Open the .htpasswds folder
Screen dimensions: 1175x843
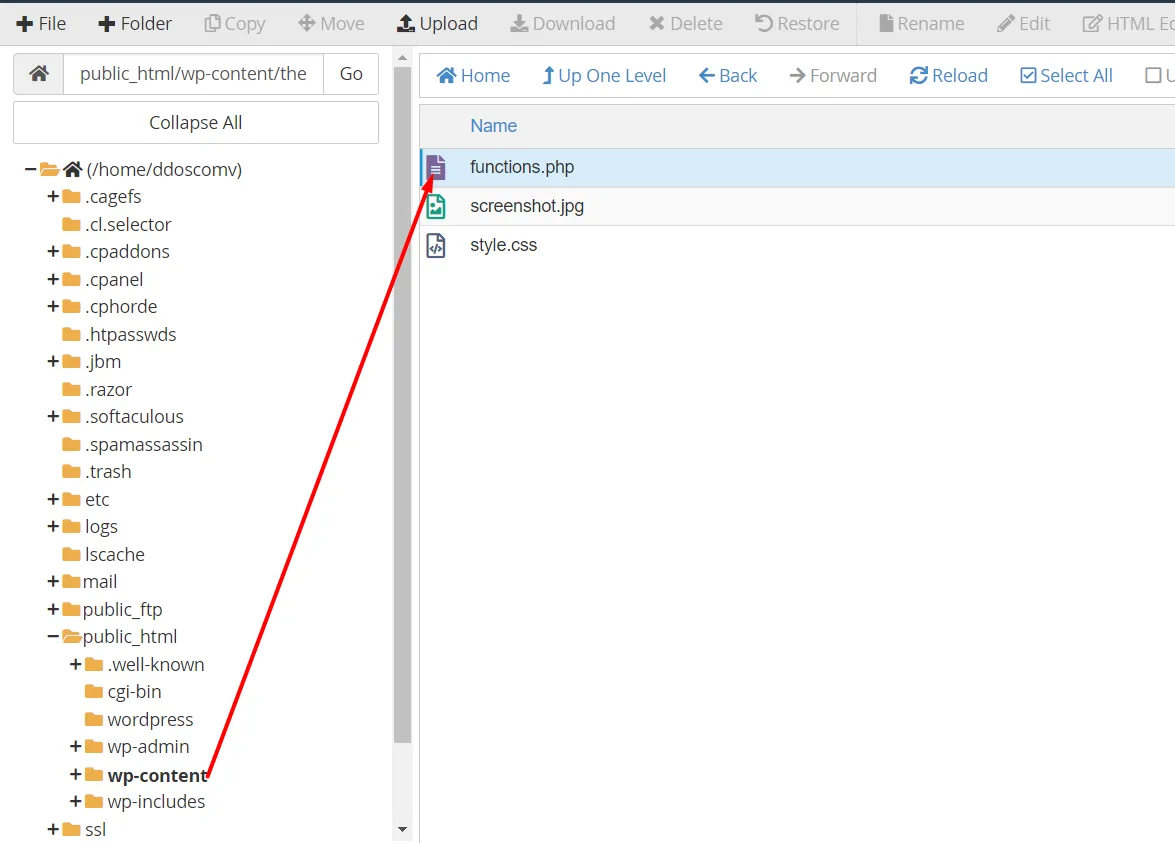click(x=130, y=334)
